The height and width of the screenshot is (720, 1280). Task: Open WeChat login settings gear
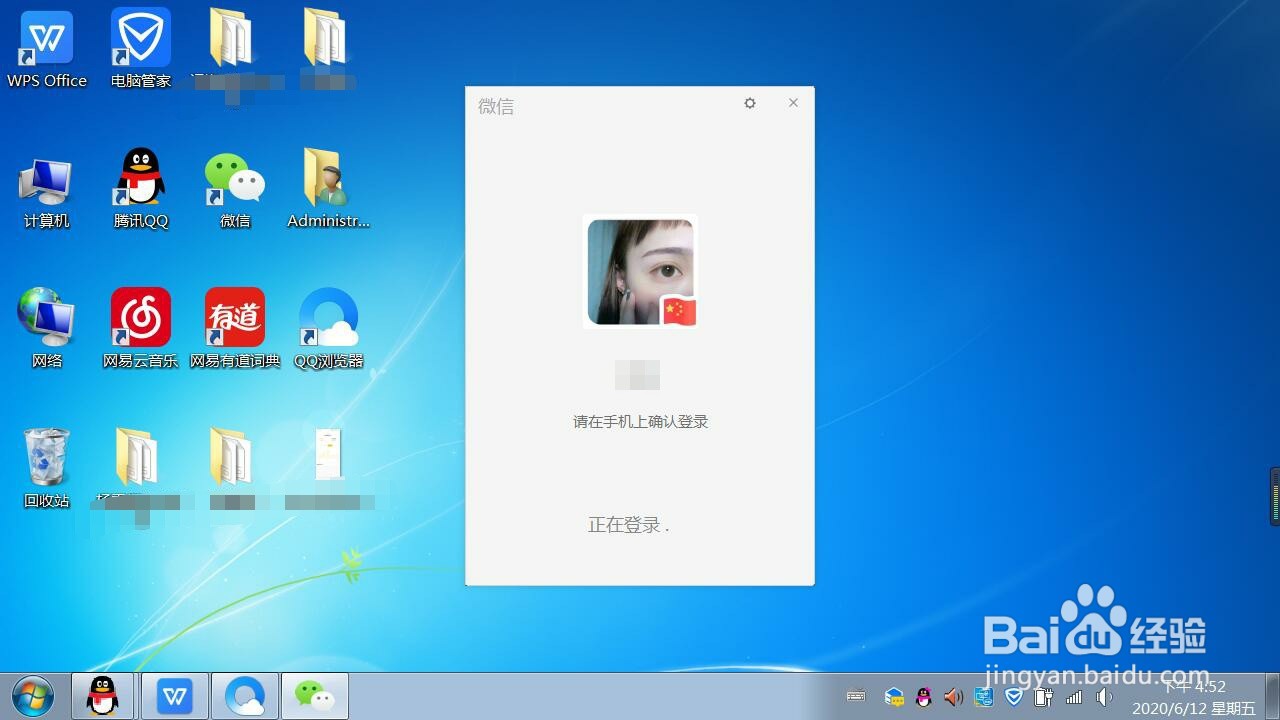pos(749,103)
